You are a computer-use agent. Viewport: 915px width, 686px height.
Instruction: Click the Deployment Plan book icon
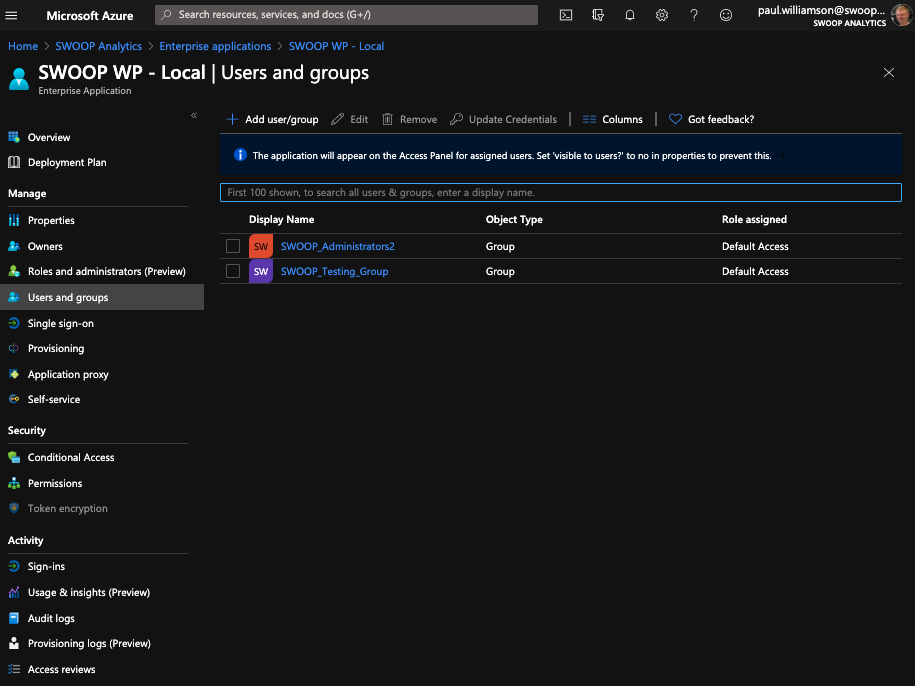[x=14, y=162]
